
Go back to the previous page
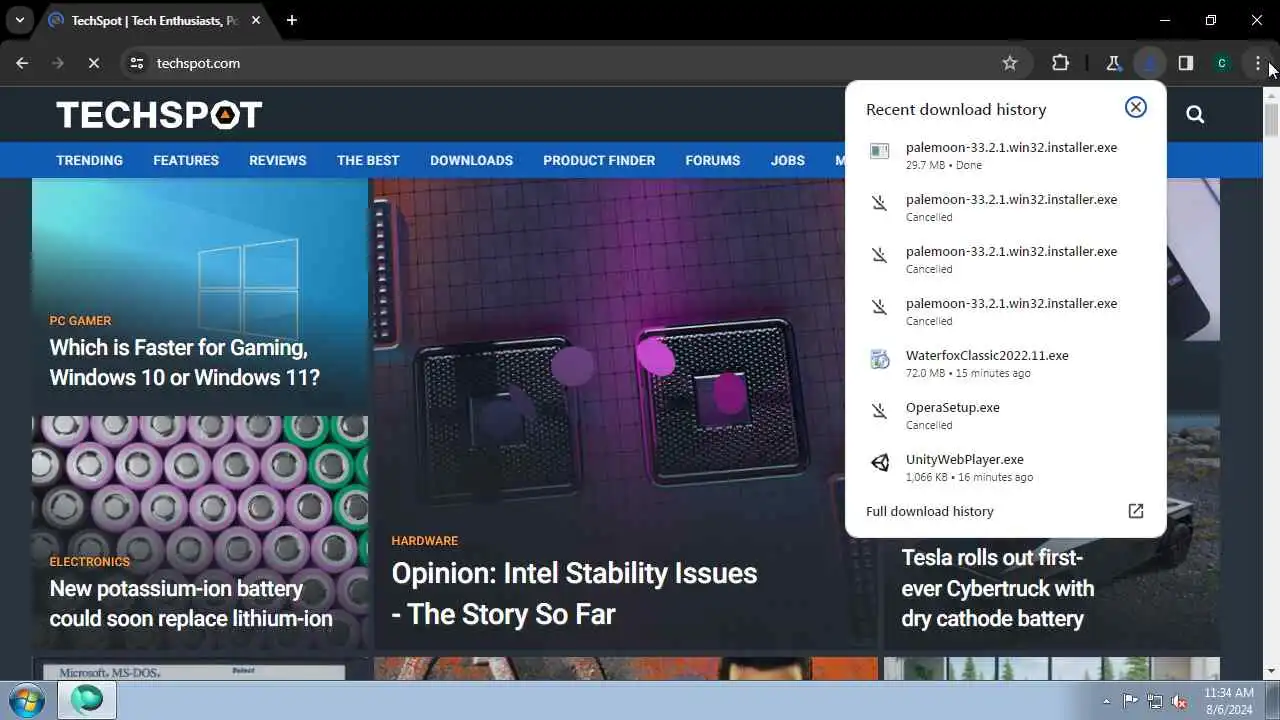(22, 63)
